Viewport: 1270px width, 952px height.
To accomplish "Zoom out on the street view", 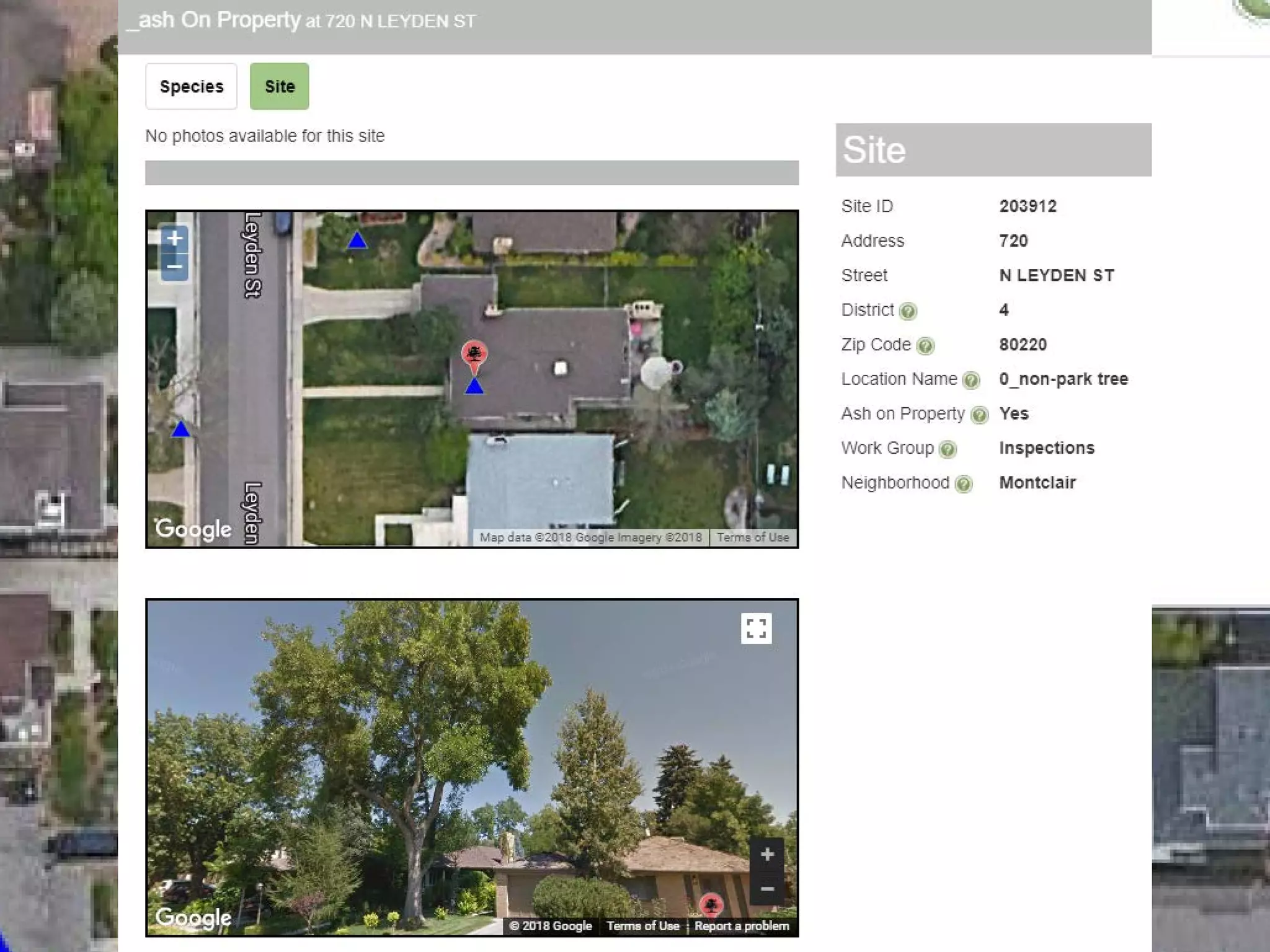I will tap(767, 889).
